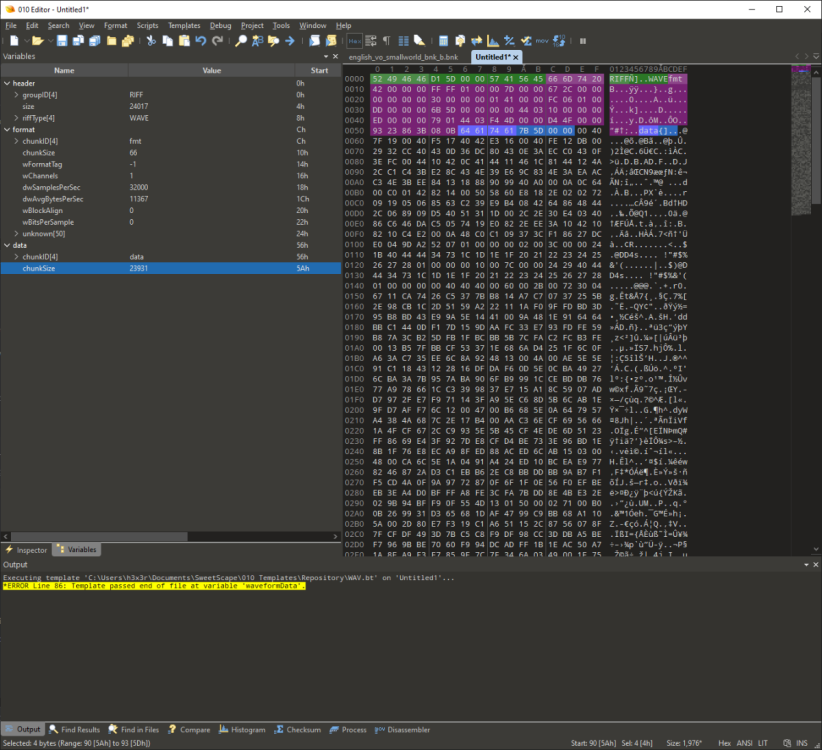Open the Templates menu
Screen dimensions: 822x750
tap(183, 25)
